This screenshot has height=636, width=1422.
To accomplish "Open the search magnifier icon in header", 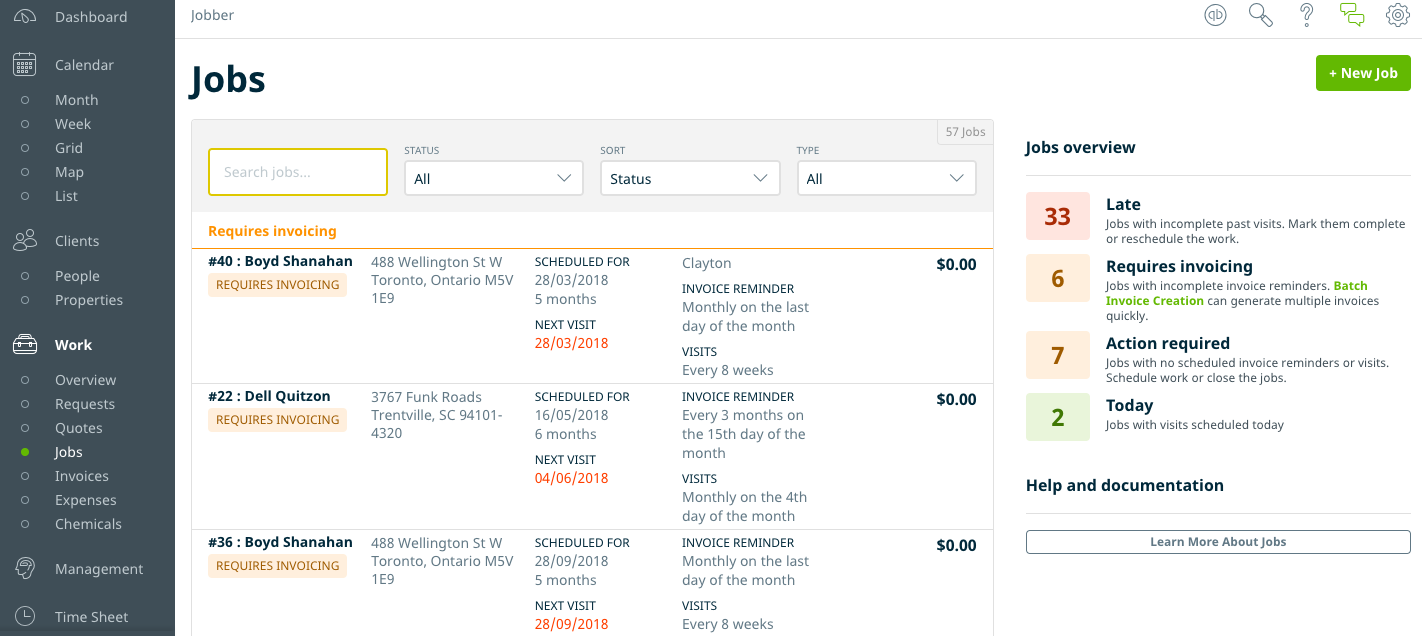I will coord(1260,15).
